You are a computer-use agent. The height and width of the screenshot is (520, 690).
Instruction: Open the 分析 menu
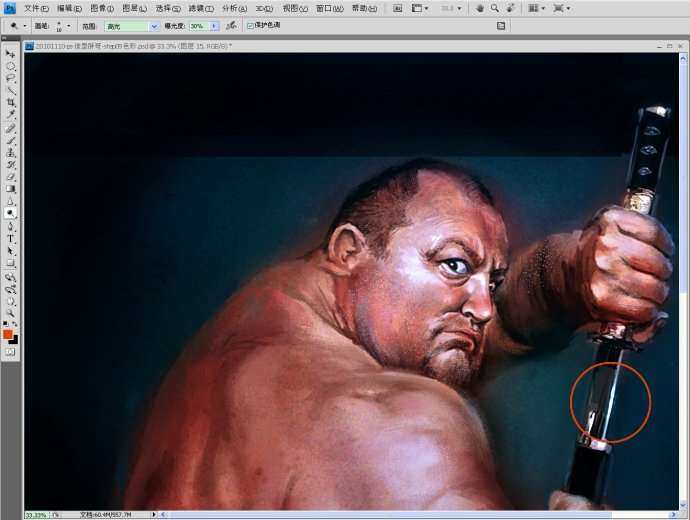tap(235, 8)
